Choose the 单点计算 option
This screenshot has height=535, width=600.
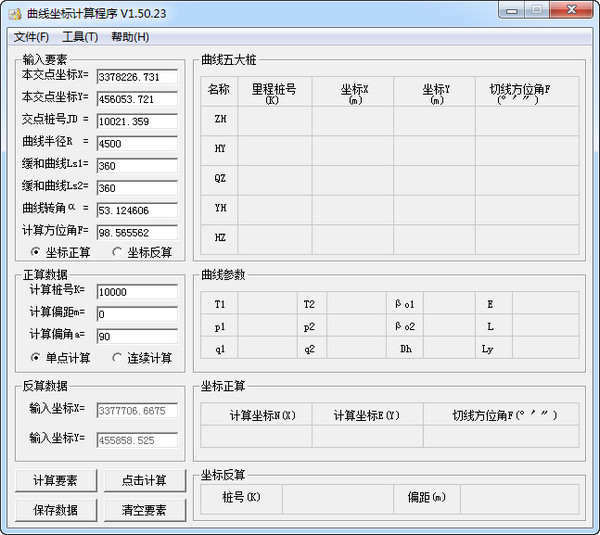(x=37, y=357)
